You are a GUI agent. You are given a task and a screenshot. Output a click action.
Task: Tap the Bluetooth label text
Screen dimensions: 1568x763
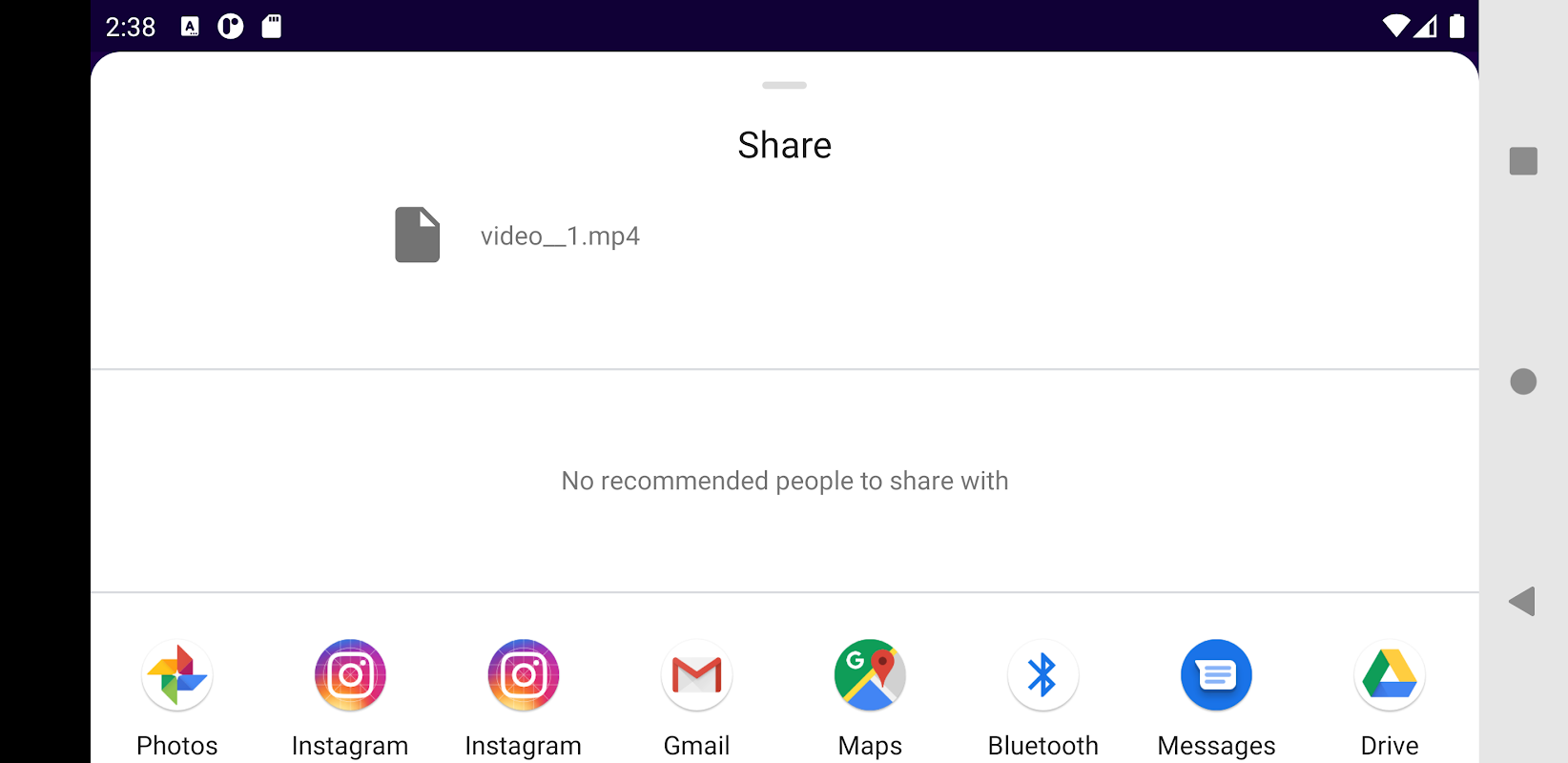pos(1043,746)
